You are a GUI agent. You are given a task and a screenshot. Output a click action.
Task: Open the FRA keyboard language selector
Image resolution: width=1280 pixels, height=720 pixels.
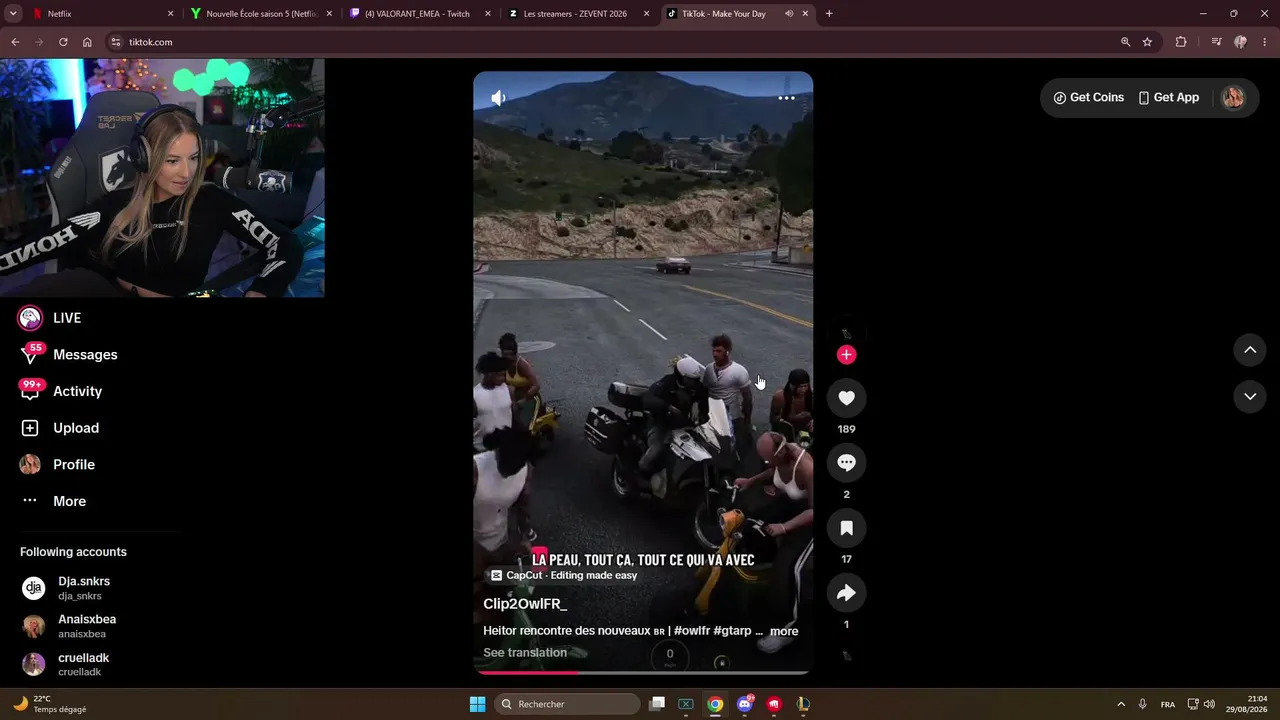[1168, 704]
